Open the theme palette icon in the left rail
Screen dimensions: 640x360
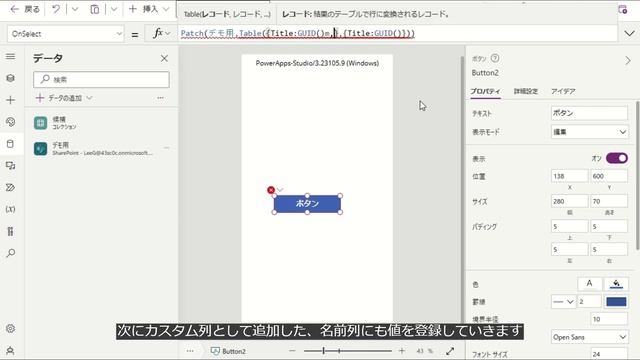(11, 122)
